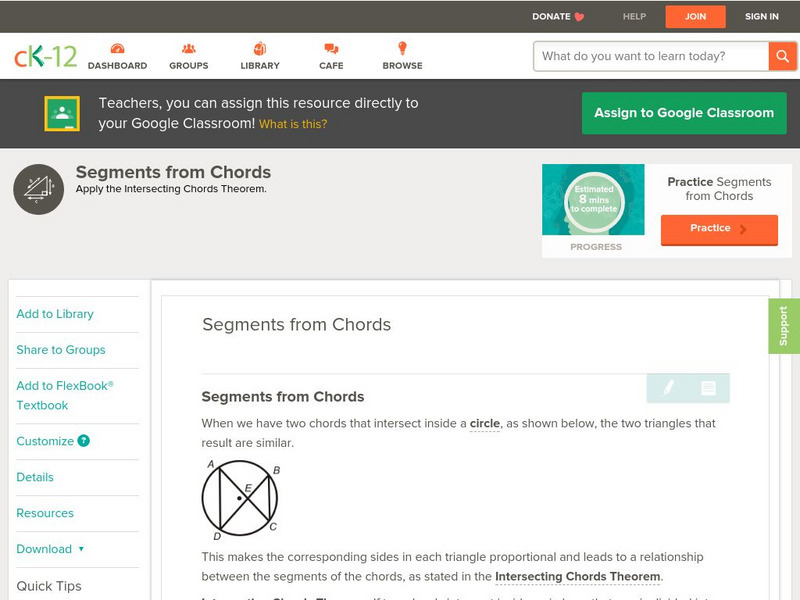Open the HELP menu item
Viewport: 800px width, 600px height.
coord(632,16)
